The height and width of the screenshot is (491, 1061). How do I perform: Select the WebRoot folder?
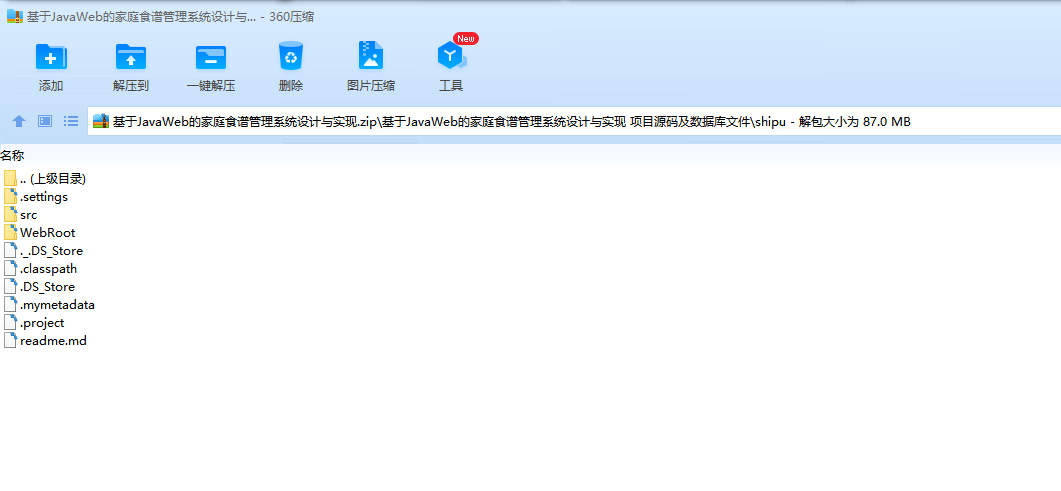click(39, 233)
